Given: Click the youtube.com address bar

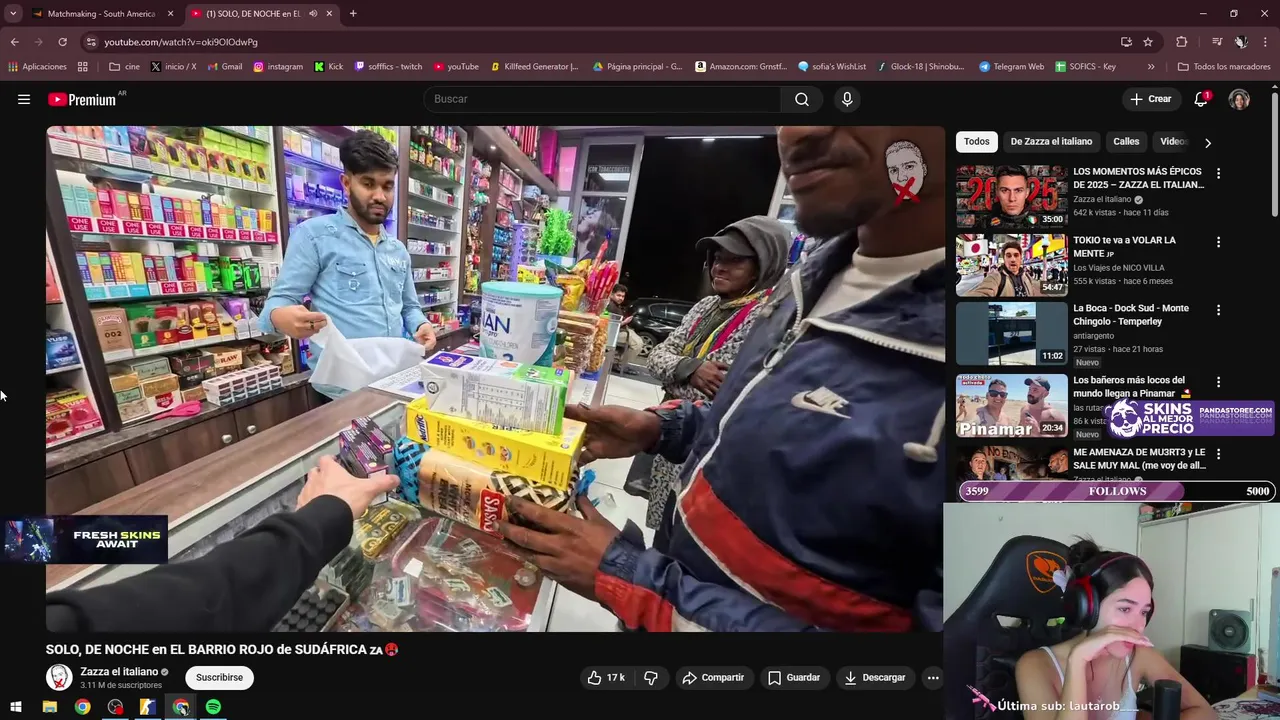Looking at the screenshot, I should click(x=600, y=42).
